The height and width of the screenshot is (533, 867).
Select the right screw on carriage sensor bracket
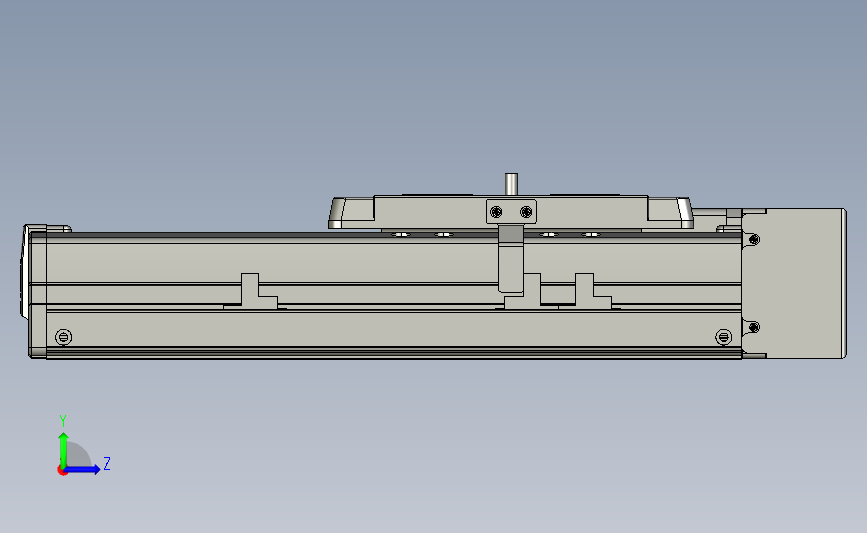(526, 212)
